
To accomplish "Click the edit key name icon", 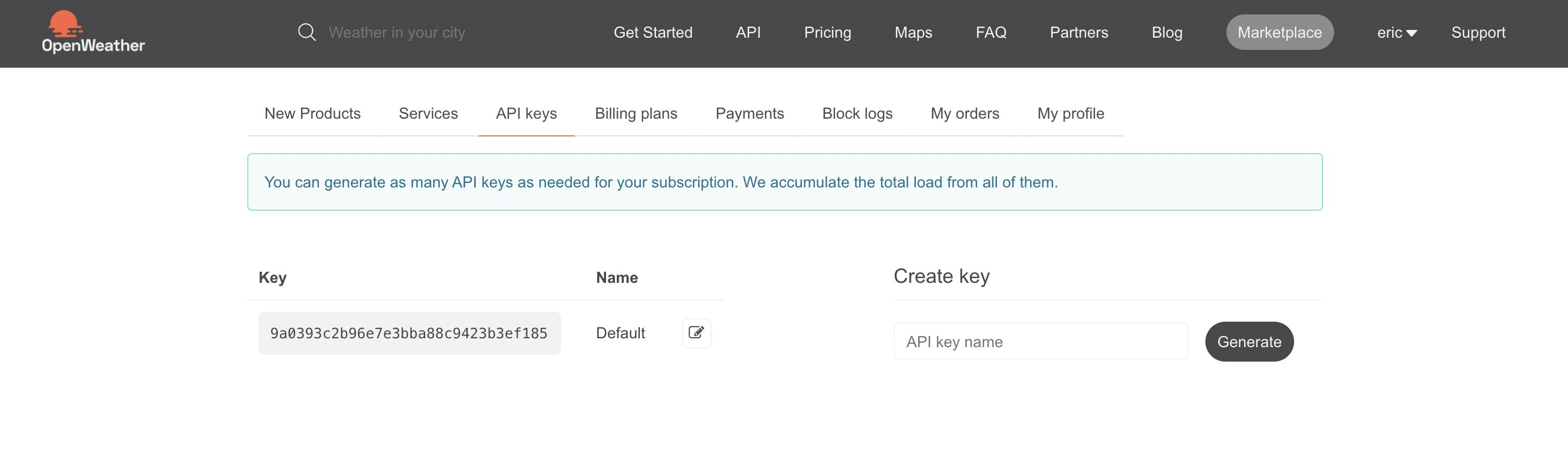I will (696, 333).
